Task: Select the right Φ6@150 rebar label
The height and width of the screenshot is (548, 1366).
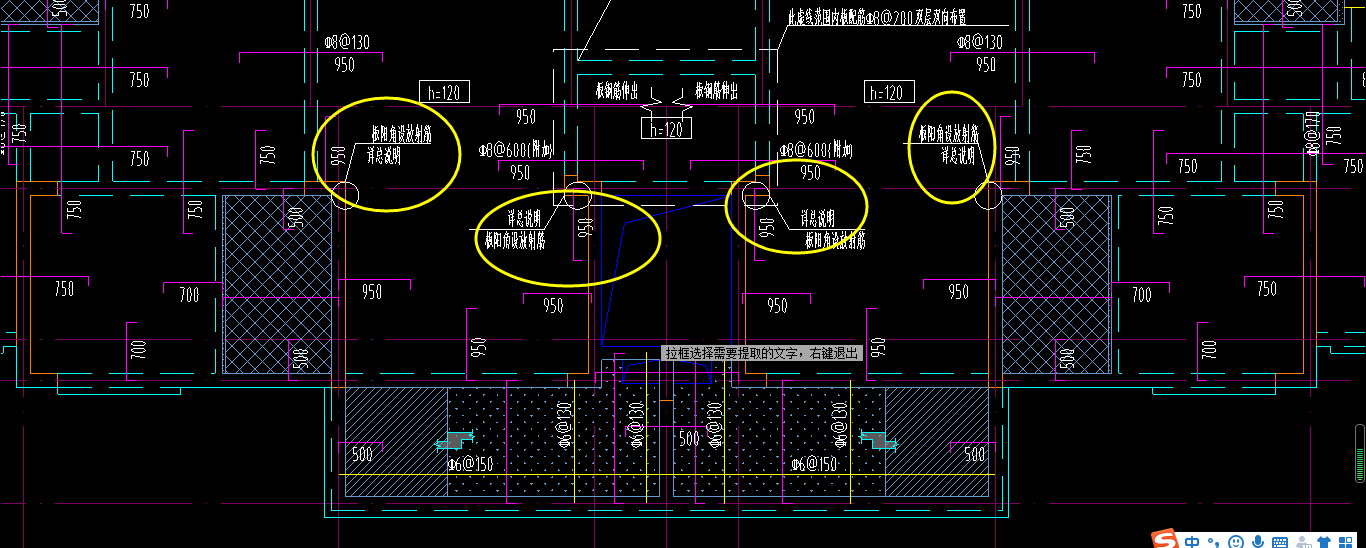Action: pyautogui.click(x=813, y=464)
